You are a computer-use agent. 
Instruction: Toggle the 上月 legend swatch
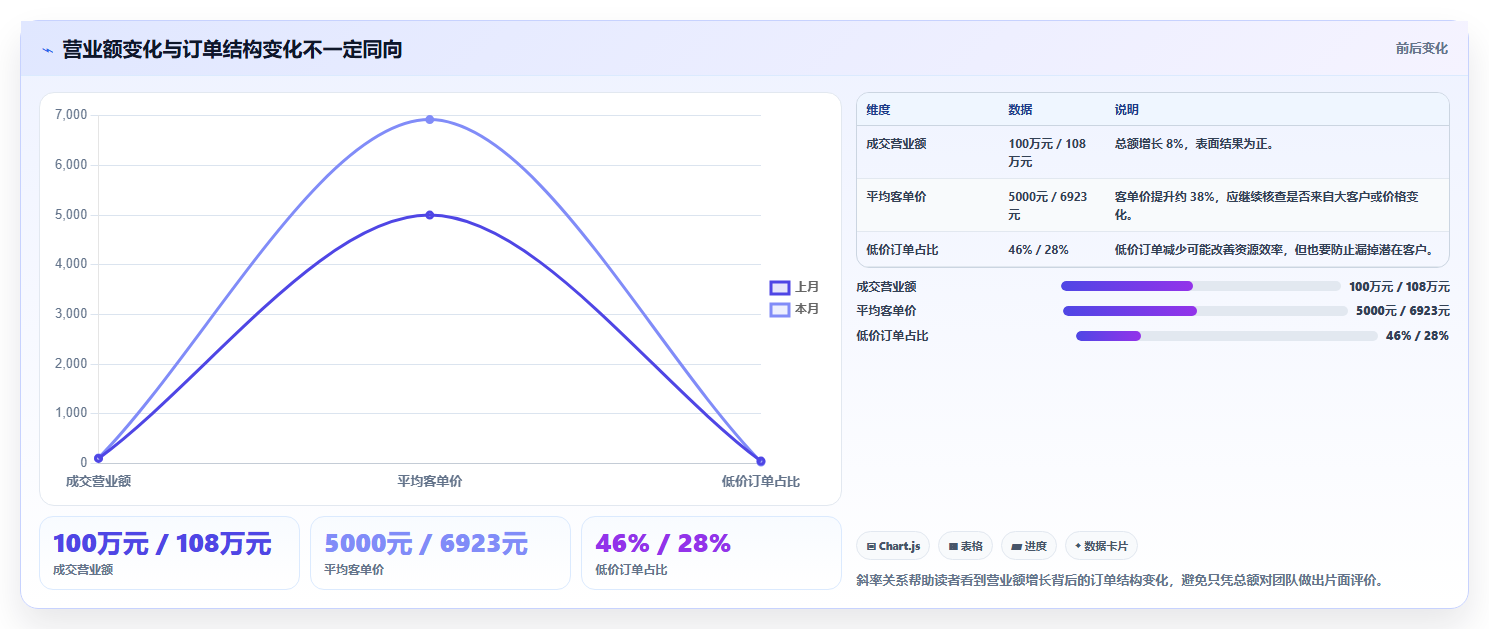780,288
